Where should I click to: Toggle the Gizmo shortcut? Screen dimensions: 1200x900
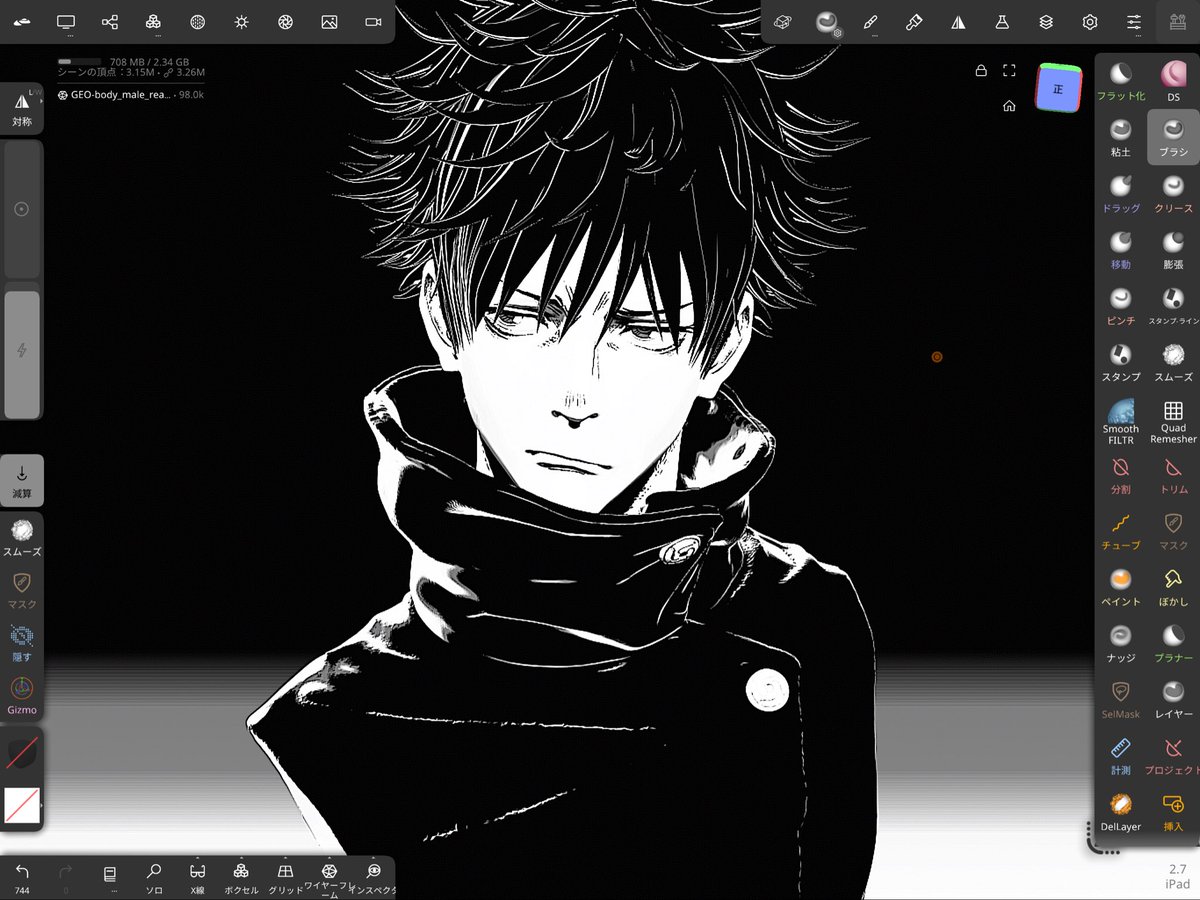pyautogui.click(x=22, y=696)
